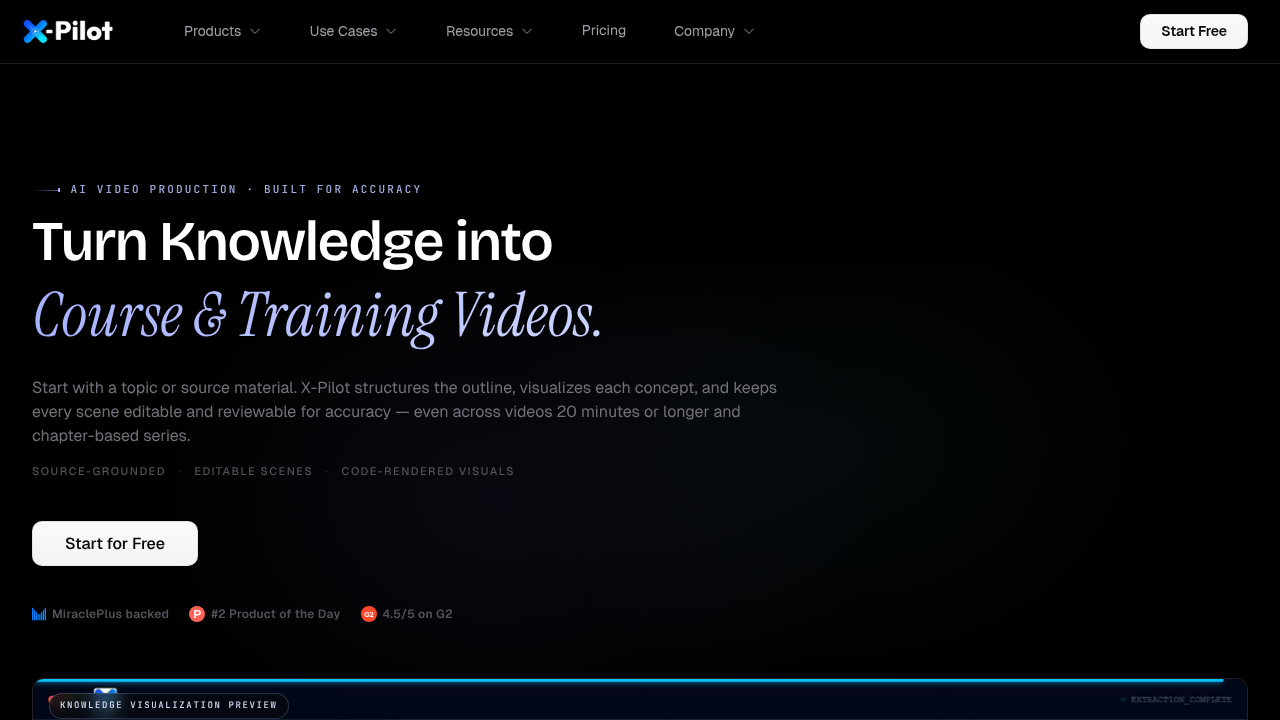Image resolution: width=1280 pixels, height=720 pixels.
Task: Click the Knowledge Visualization Preview badge
Action: 169,705
